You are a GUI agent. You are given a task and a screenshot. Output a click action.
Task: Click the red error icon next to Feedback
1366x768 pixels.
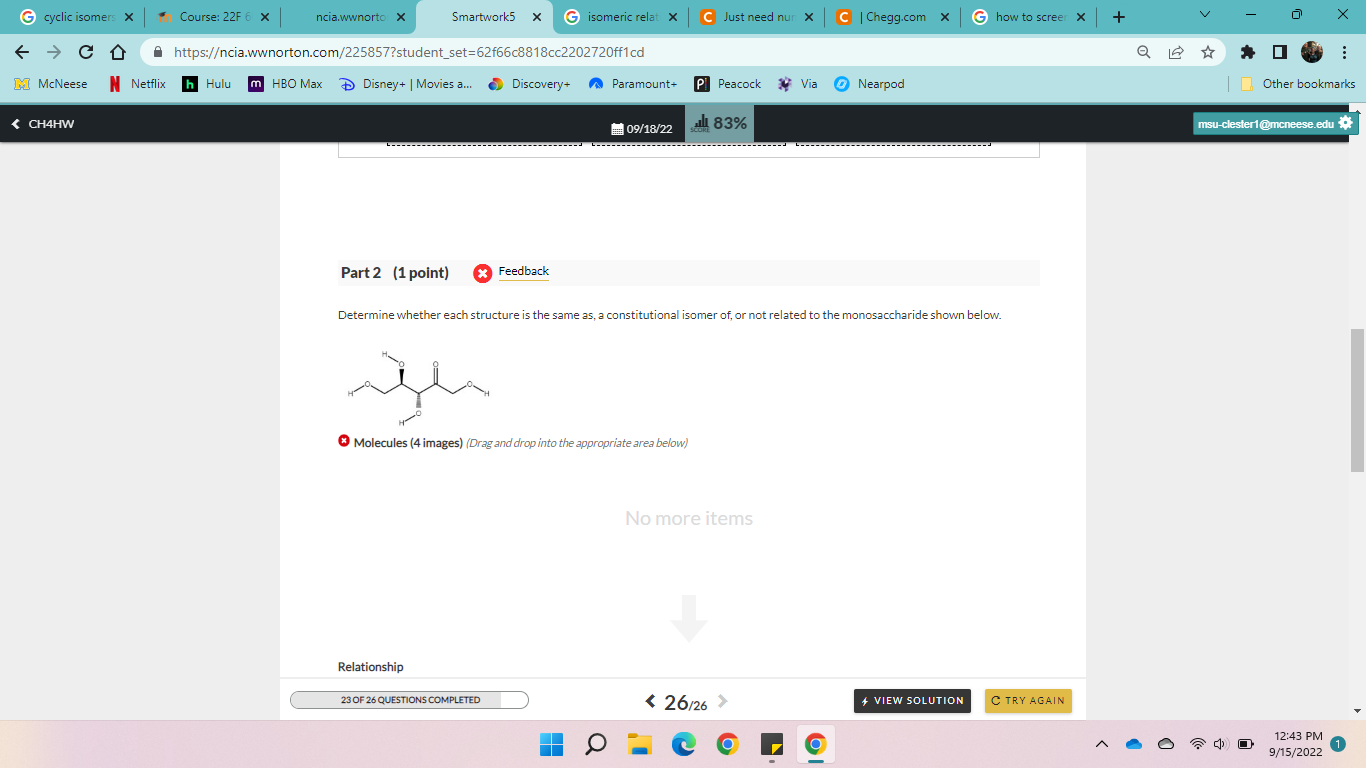point(482,271)
